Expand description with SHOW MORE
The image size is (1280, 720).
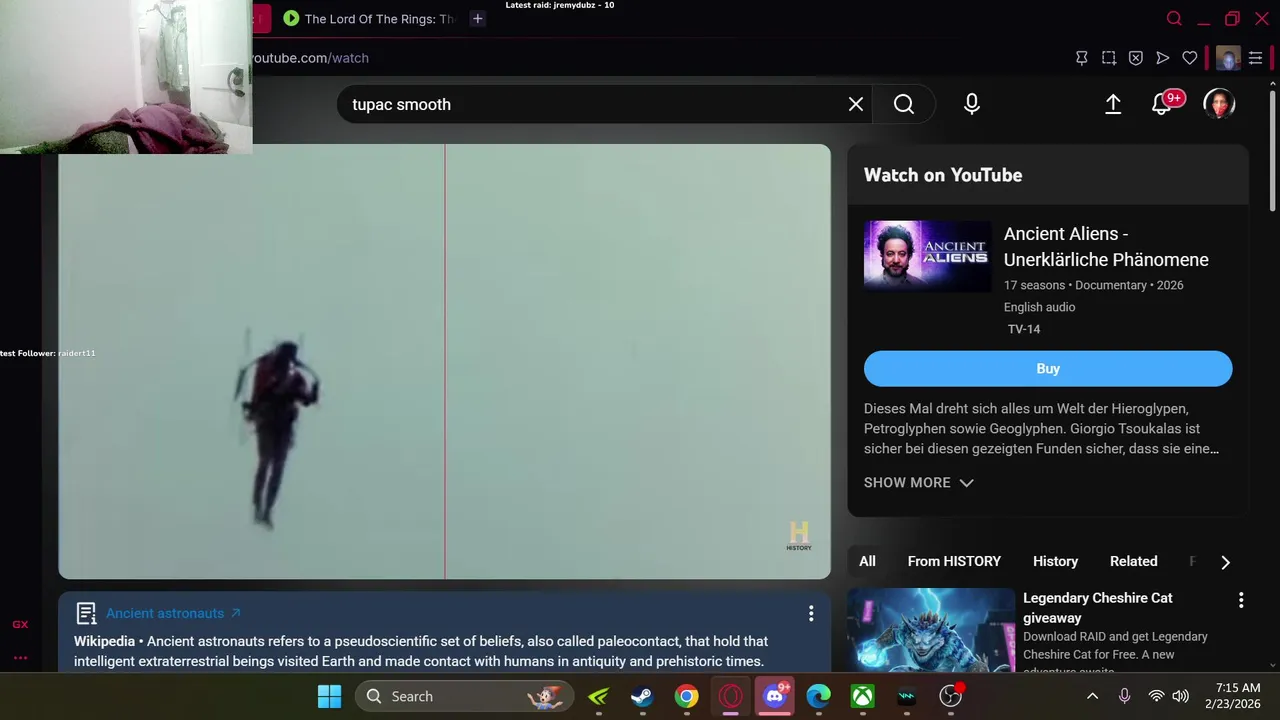pos(918,482)
